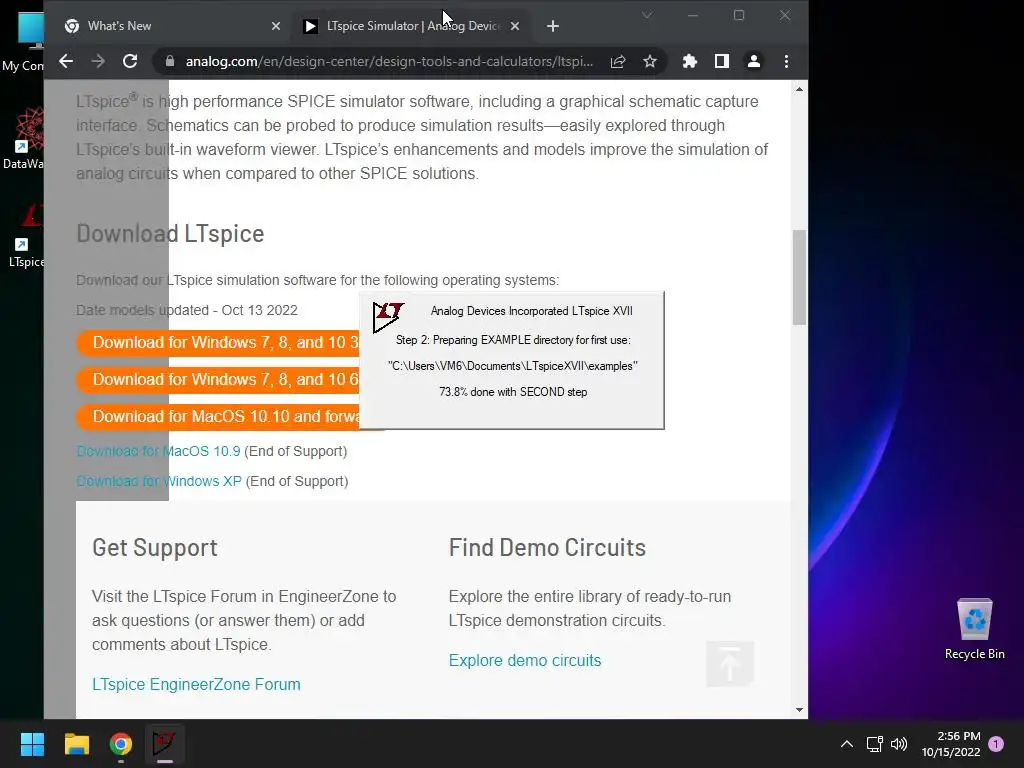Reload the LTspice page

[x=130, y=61]
